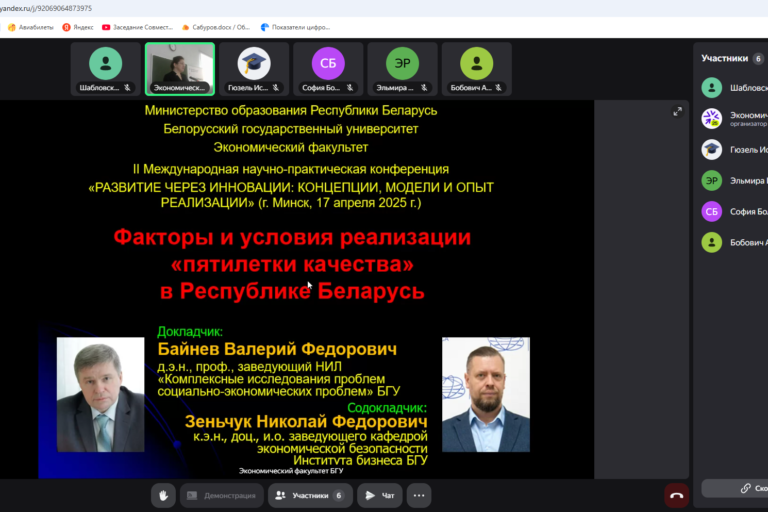Open Показатели цифро bookmark
Viewport: 768px width, 512px height.
pyautogui.click(x=297, y=27)
